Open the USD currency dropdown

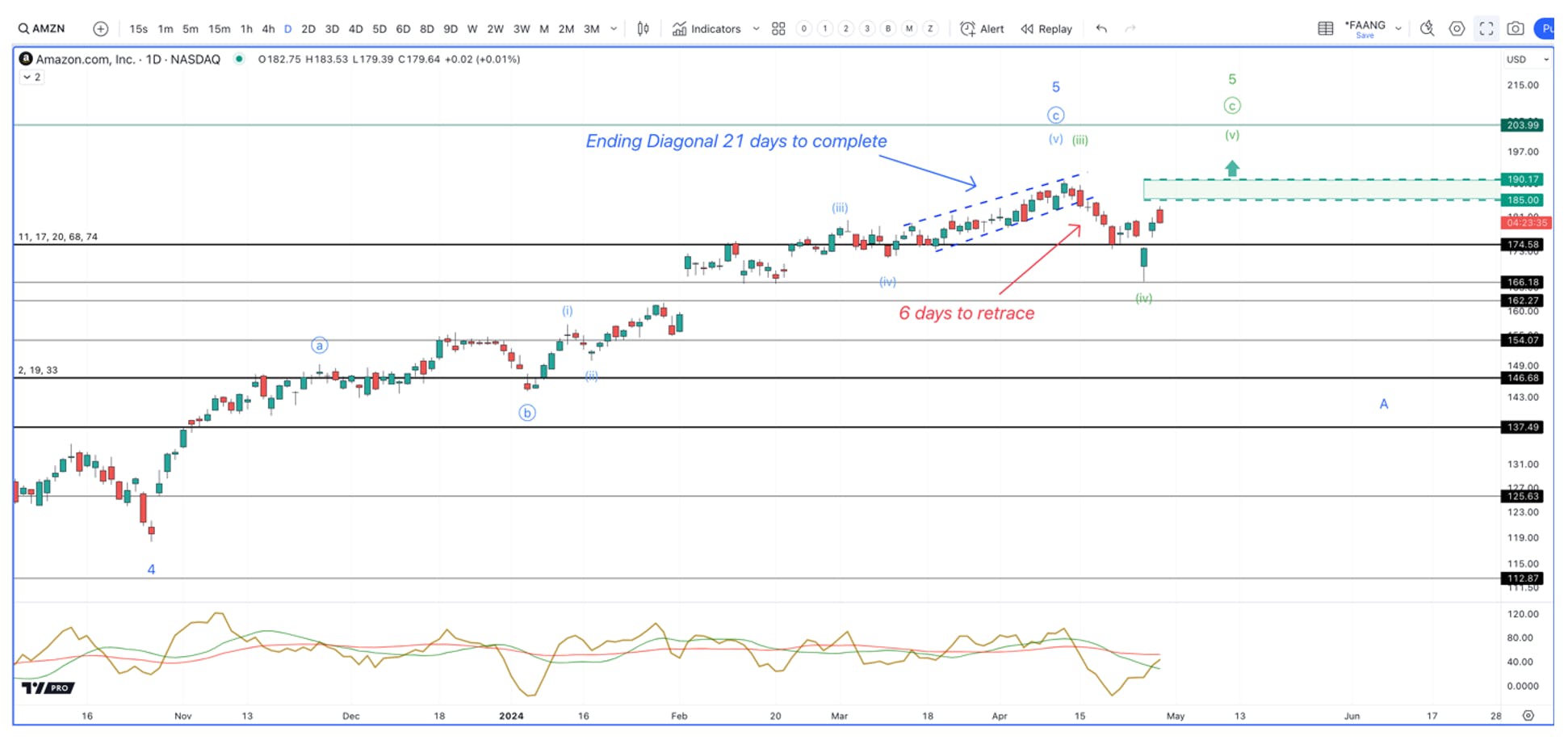click(x=1528, y=59)
